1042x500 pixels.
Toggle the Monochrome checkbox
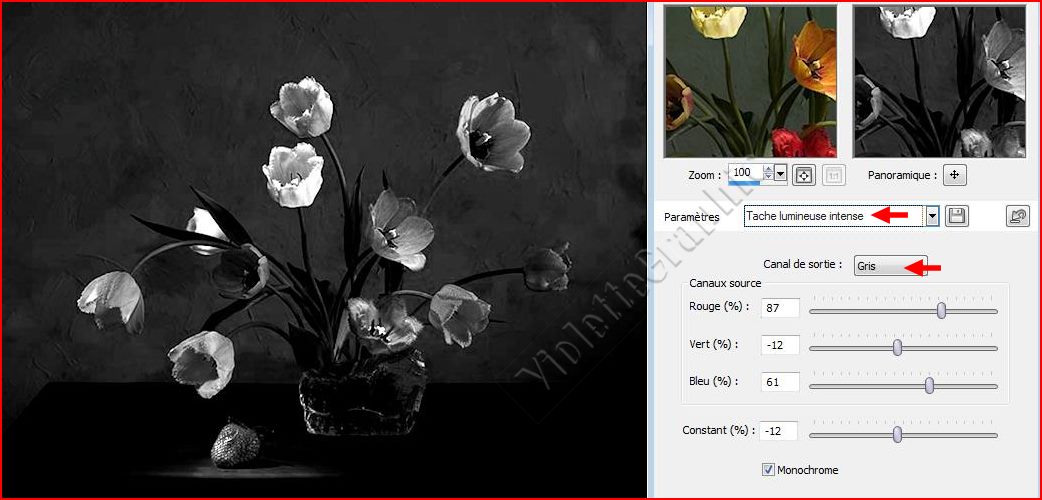click(x=769, y=469)
